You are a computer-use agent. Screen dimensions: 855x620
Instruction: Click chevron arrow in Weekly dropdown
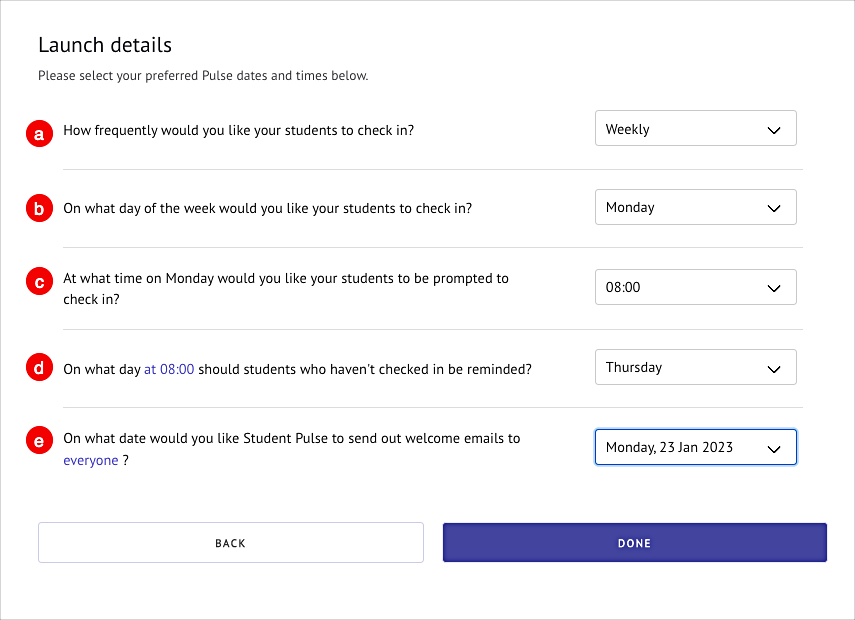point(774,130)
